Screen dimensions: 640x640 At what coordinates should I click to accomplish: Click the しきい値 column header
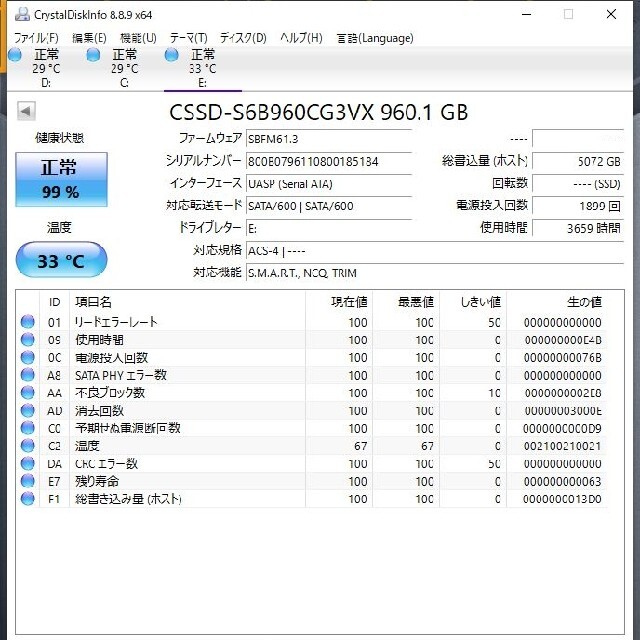473,302
